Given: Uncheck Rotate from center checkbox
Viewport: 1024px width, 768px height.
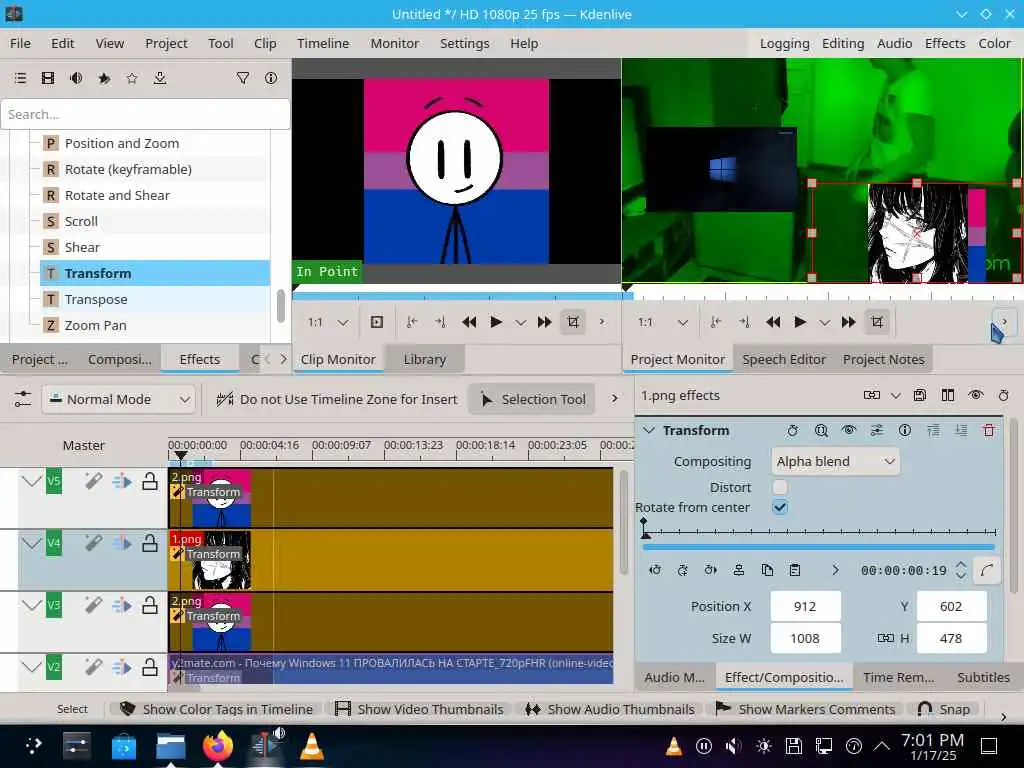Looking at the screenshot, I should 780,507.
